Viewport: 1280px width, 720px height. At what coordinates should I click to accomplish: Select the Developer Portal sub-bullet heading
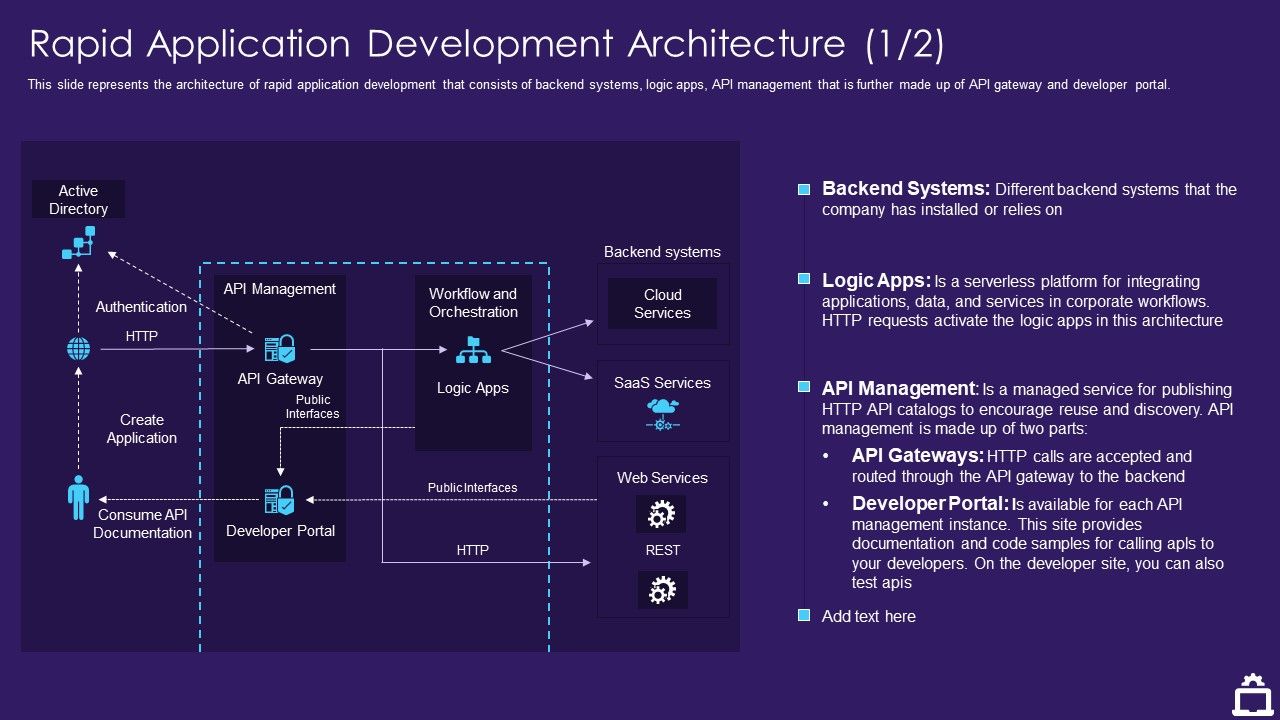931,503
